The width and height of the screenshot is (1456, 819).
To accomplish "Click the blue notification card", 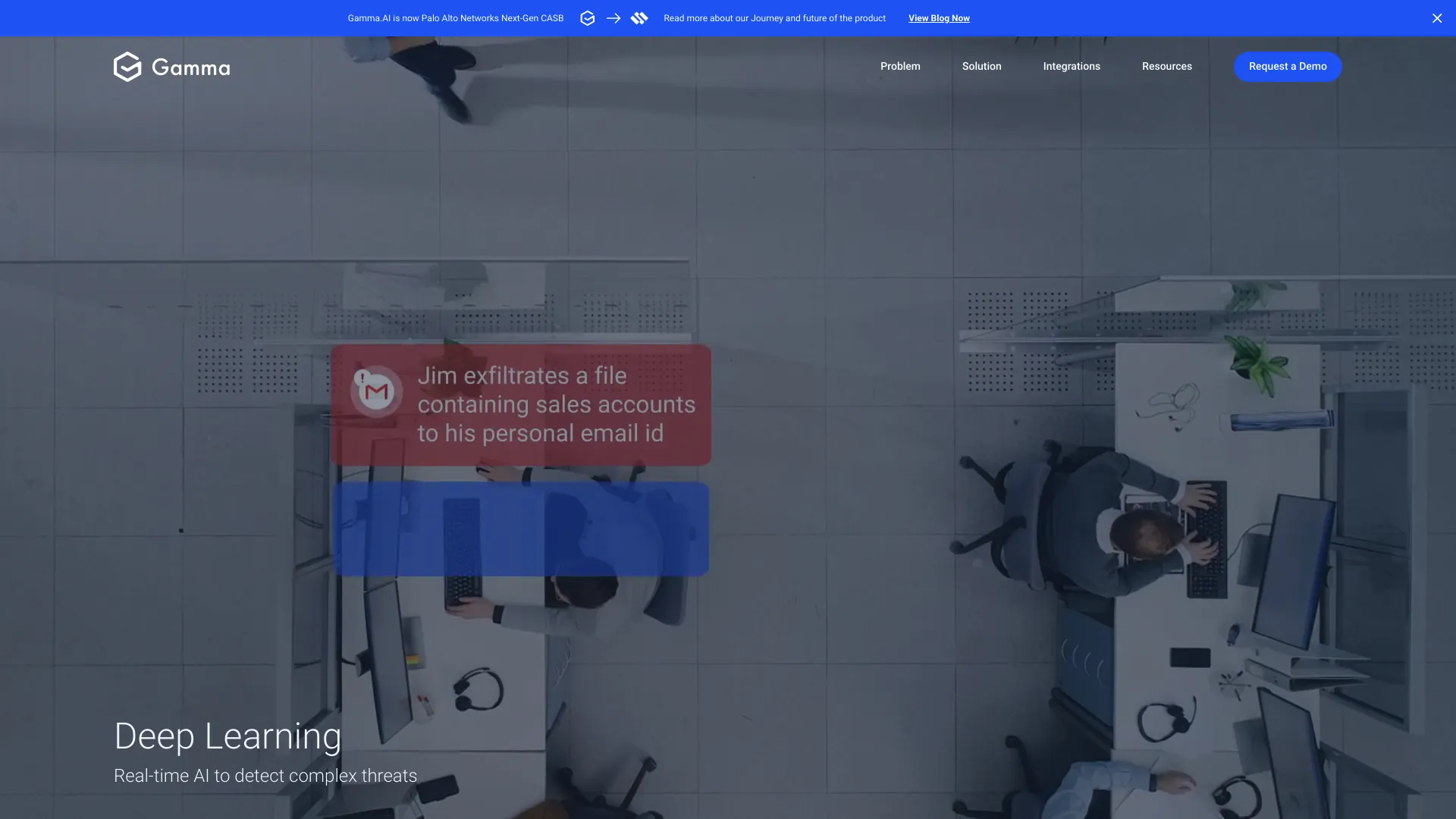I will point(520,528).
